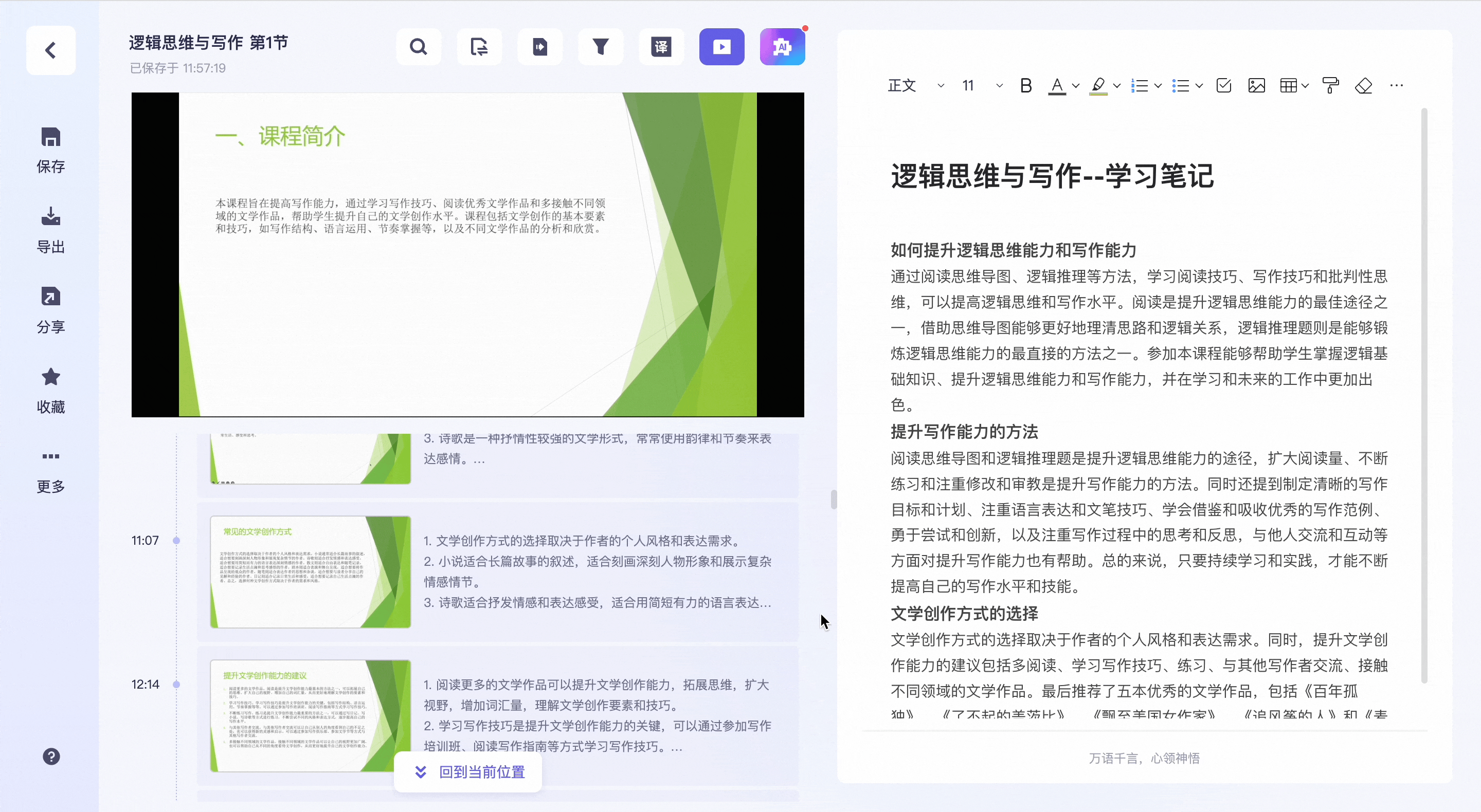The image size is (1481, 812).
Task: Activate the format painter
Action: (1331, 85)
